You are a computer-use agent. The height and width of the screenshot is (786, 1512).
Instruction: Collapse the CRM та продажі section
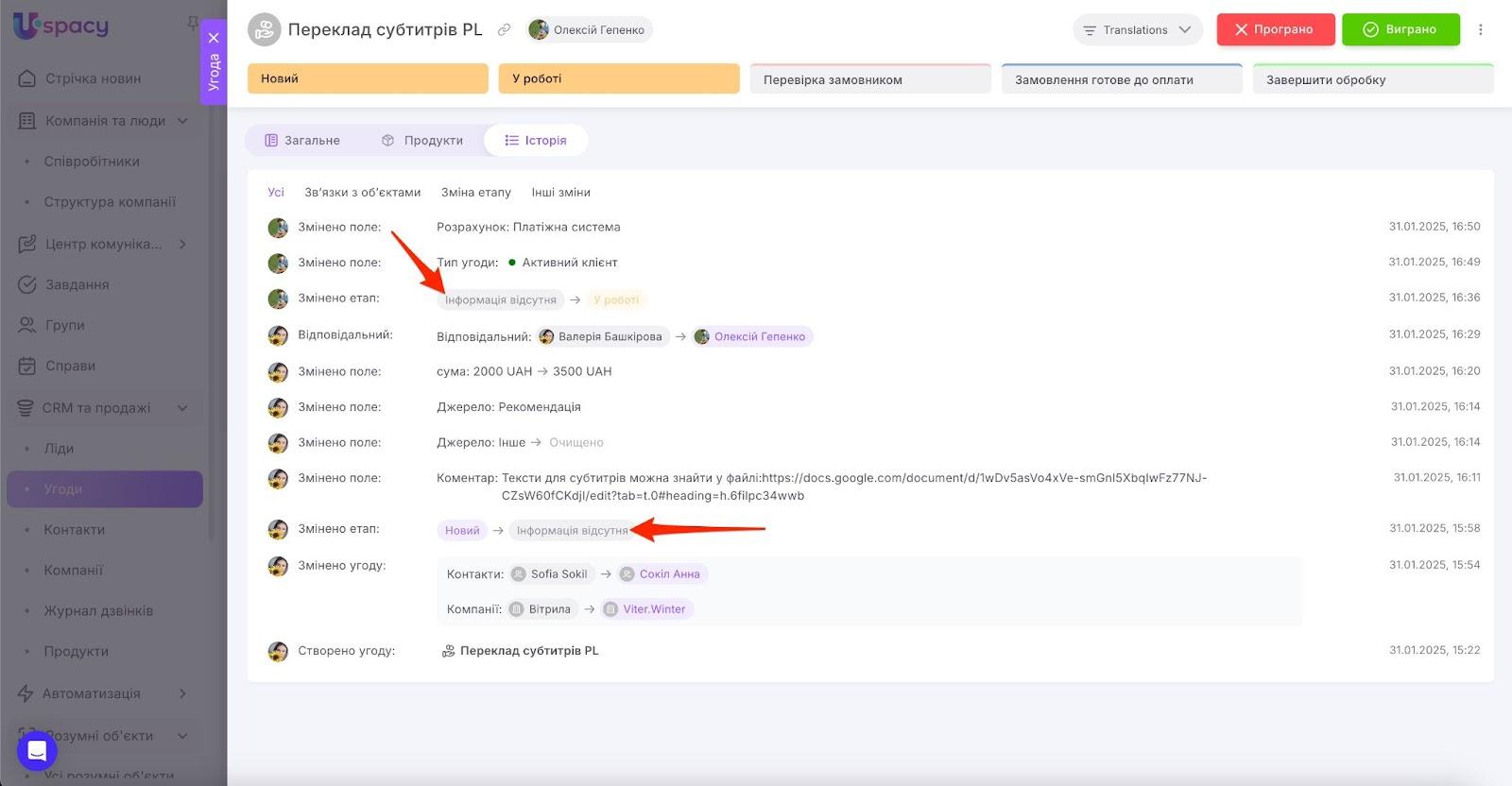pyautogui.click(x=182, y=408)
